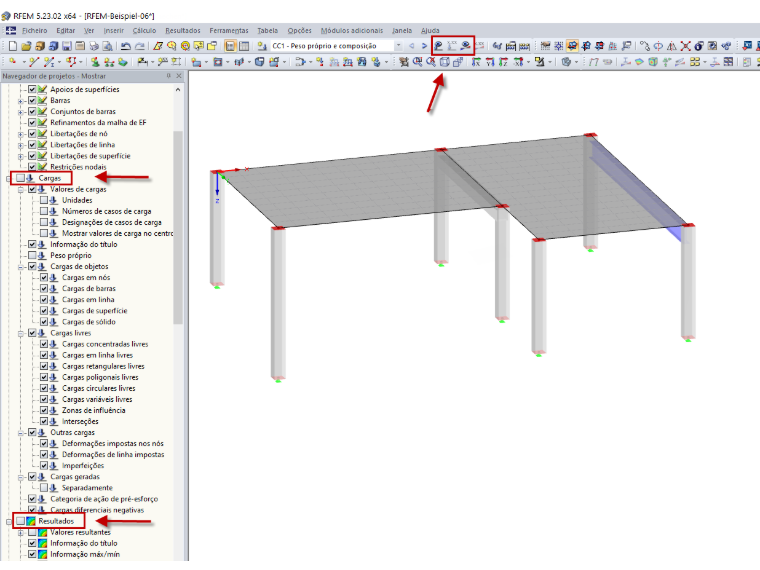Collapse Cargas de objetos node
This screenshot has width=760, height=570.
[20, 267]
